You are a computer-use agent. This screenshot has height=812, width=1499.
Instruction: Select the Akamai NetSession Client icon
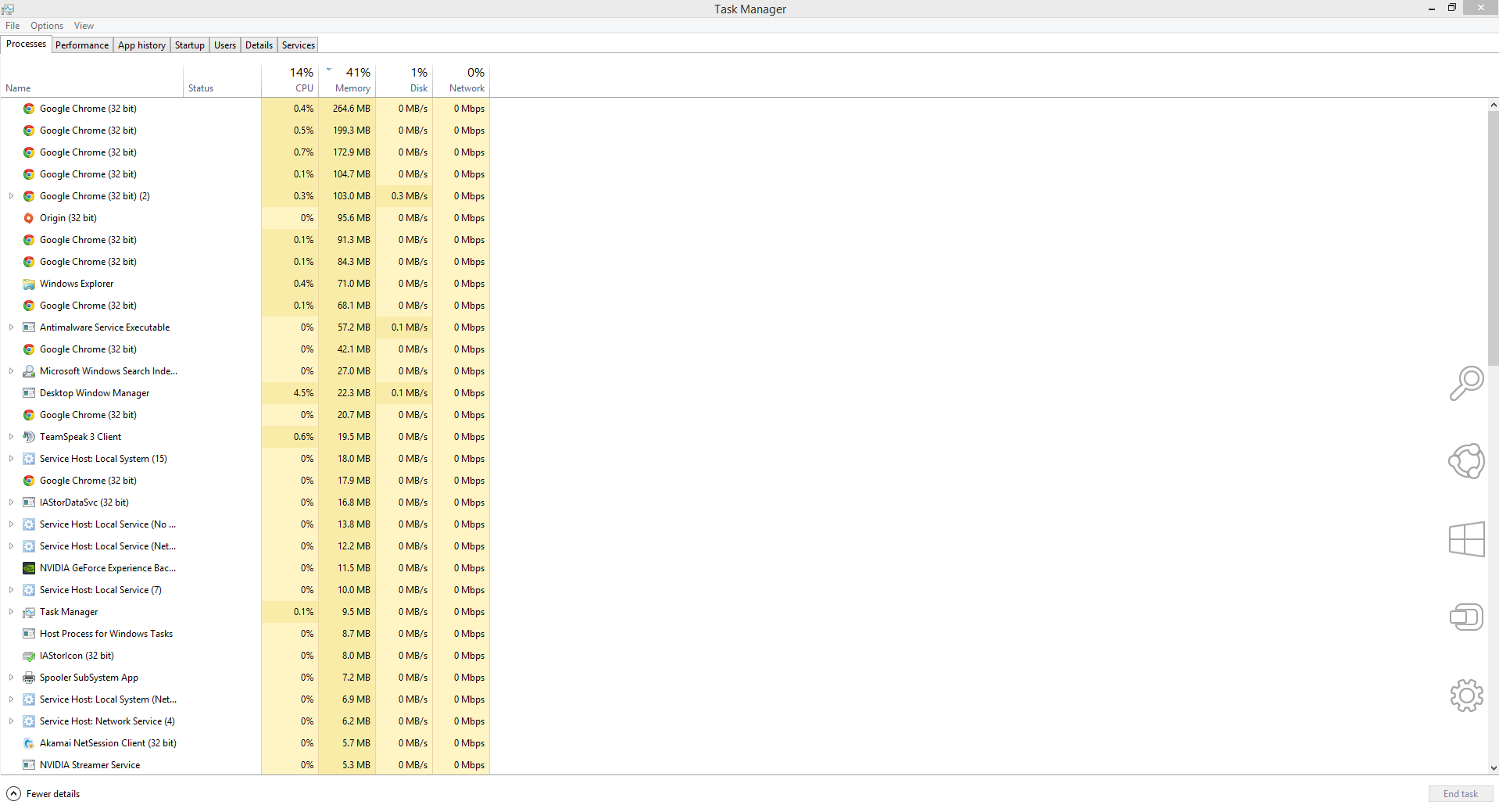coord(29,743)
